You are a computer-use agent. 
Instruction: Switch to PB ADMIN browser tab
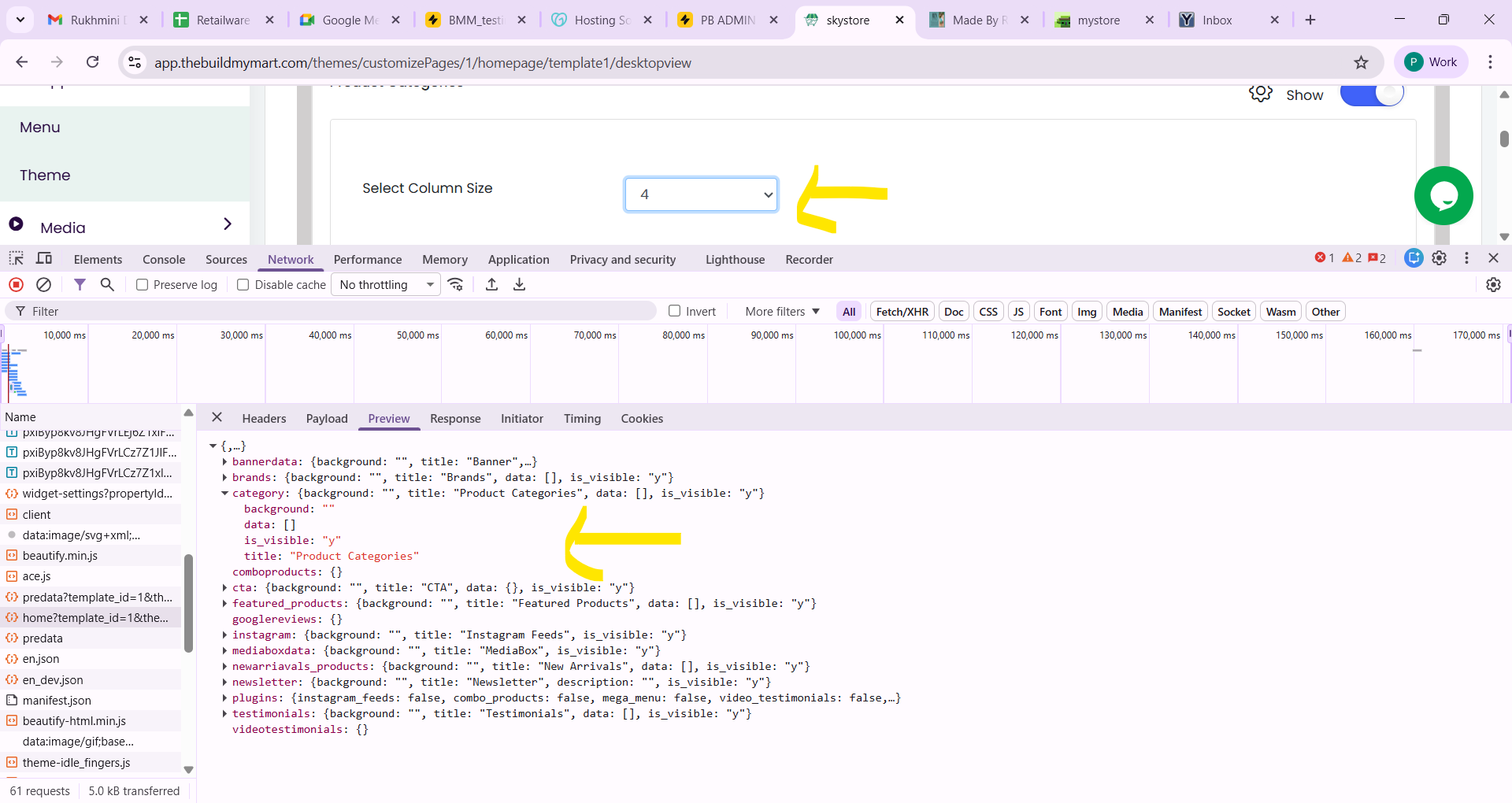pos(728,20)
